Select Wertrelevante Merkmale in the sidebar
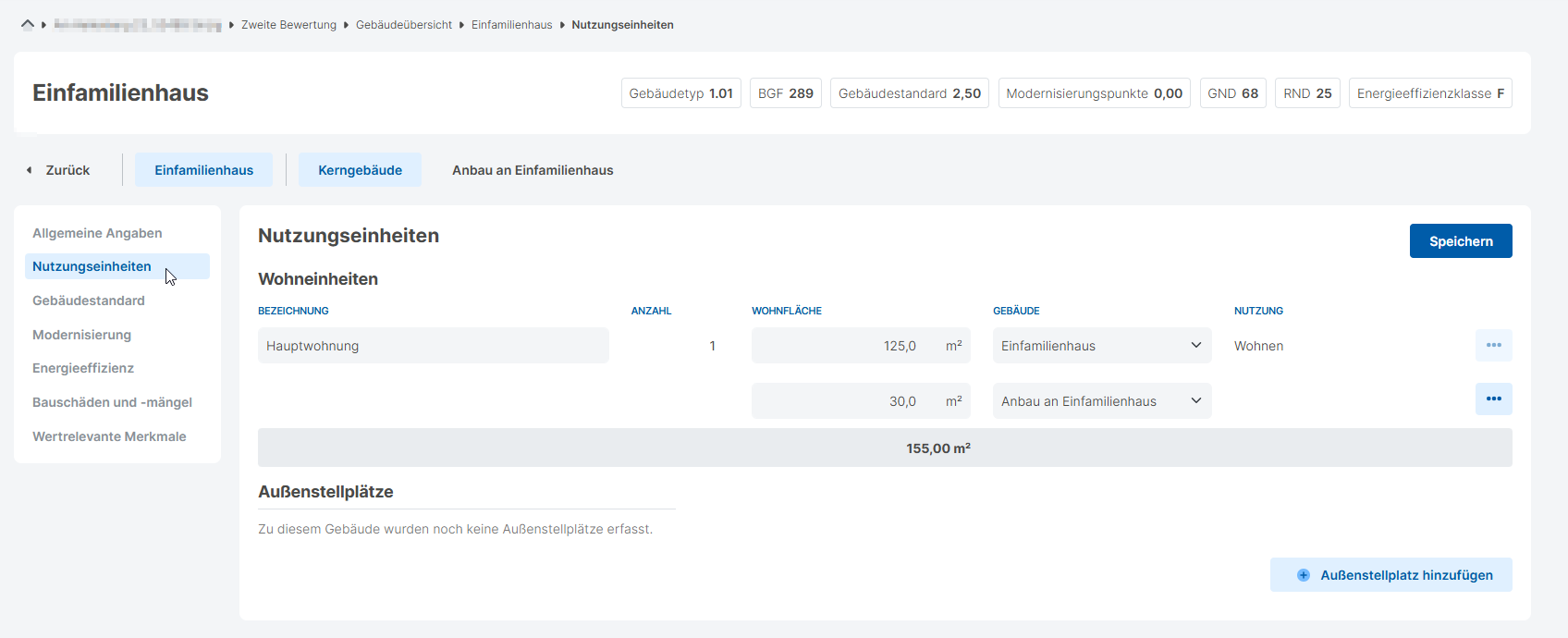1568x638 pixels. click(109, 436)
